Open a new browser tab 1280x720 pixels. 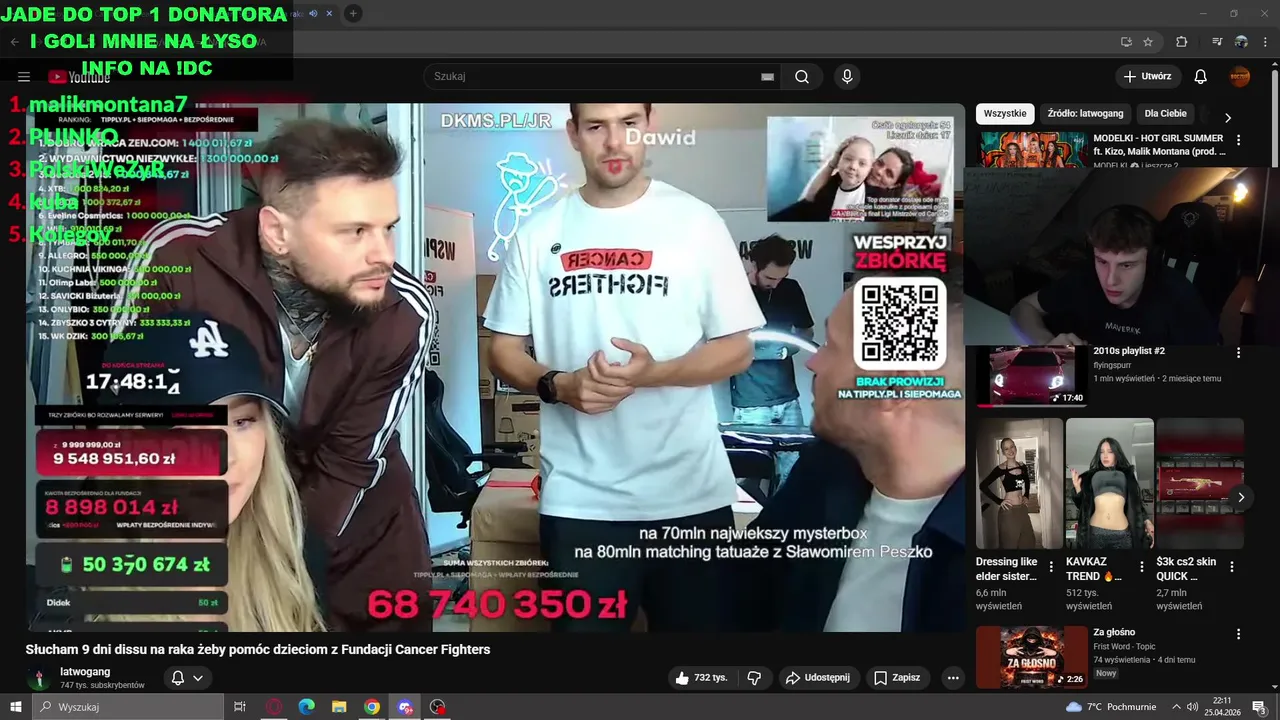[x=353, y=13]
